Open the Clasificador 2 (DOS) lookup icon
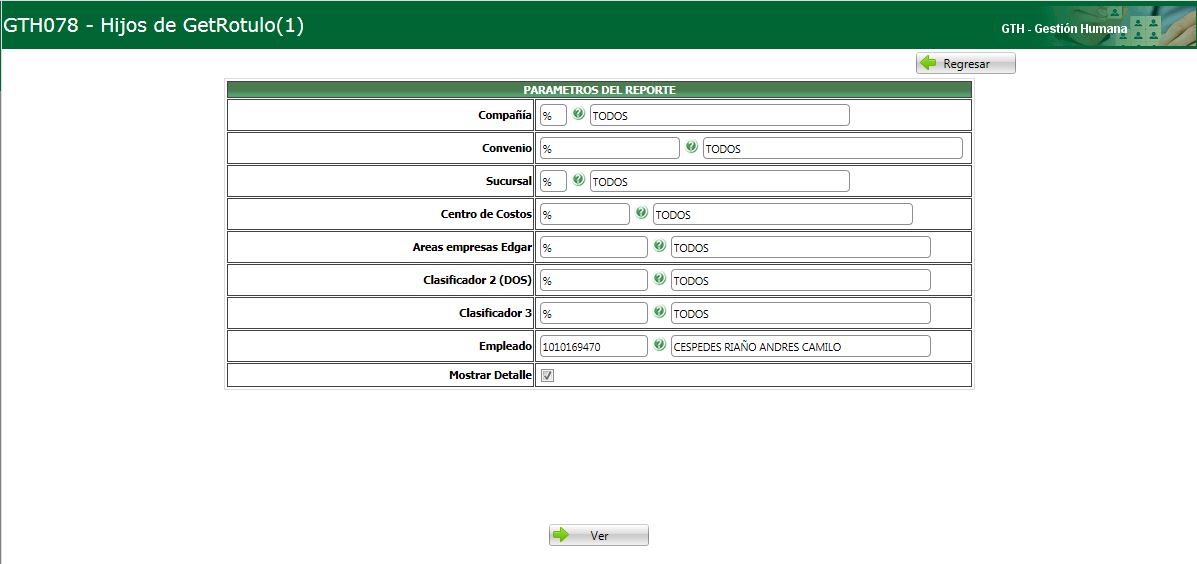This screenshot has height=564, width=1197. coord(660,279)
